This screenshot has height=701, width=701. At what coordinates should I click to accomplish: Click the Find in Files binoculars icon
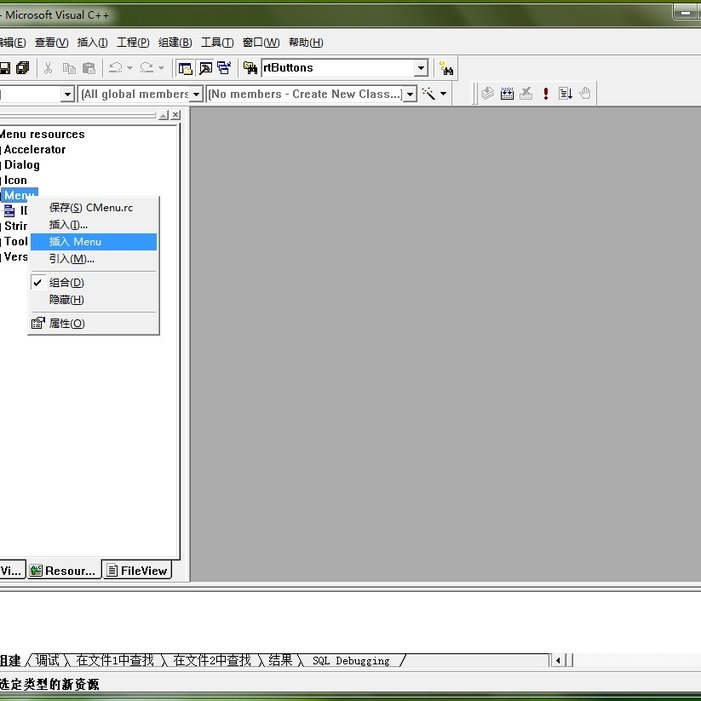pos(250,68)
